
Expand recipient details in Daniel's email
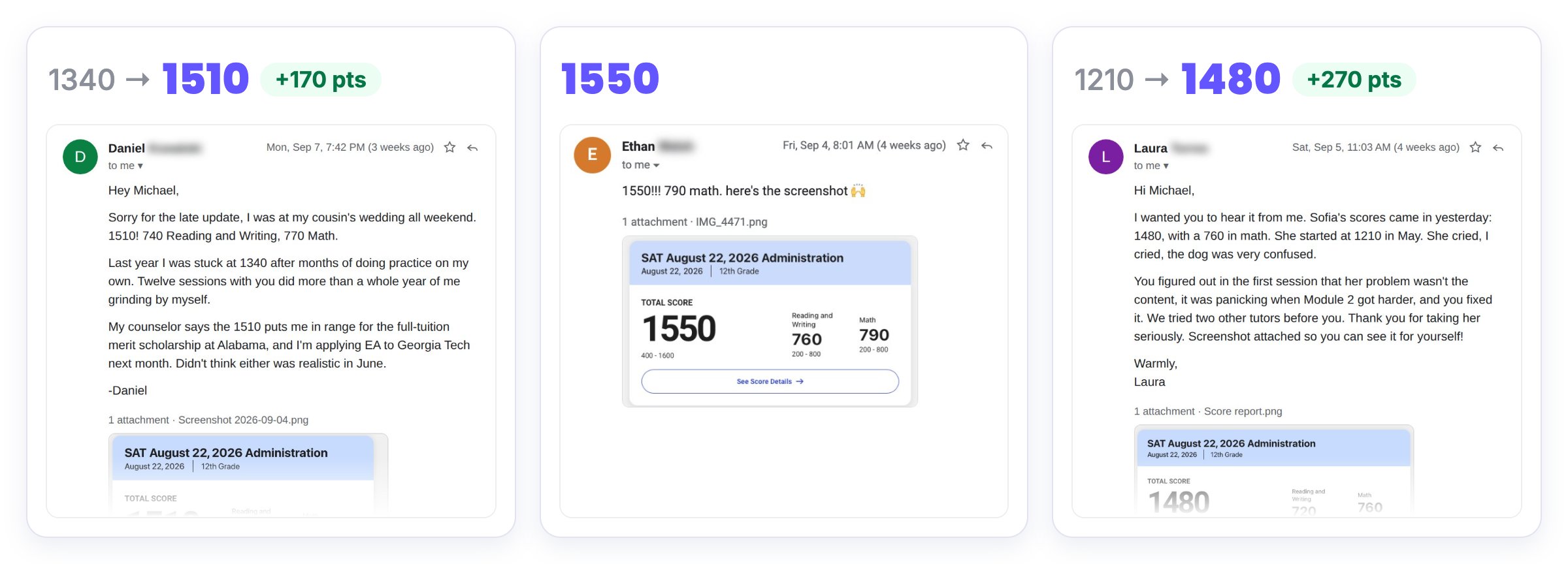coord(125,166)
